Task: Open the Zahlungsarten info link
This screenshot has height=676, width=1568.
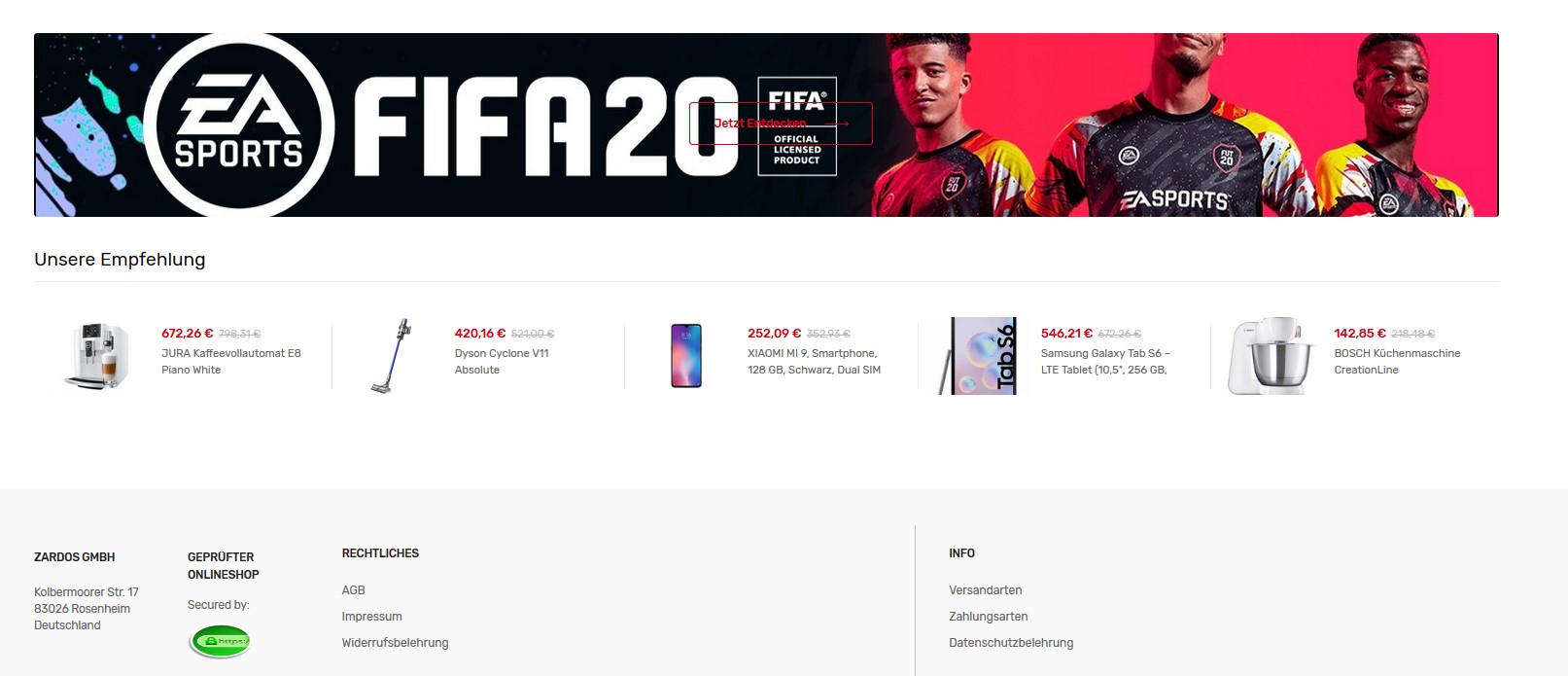Action: point(988,617)
